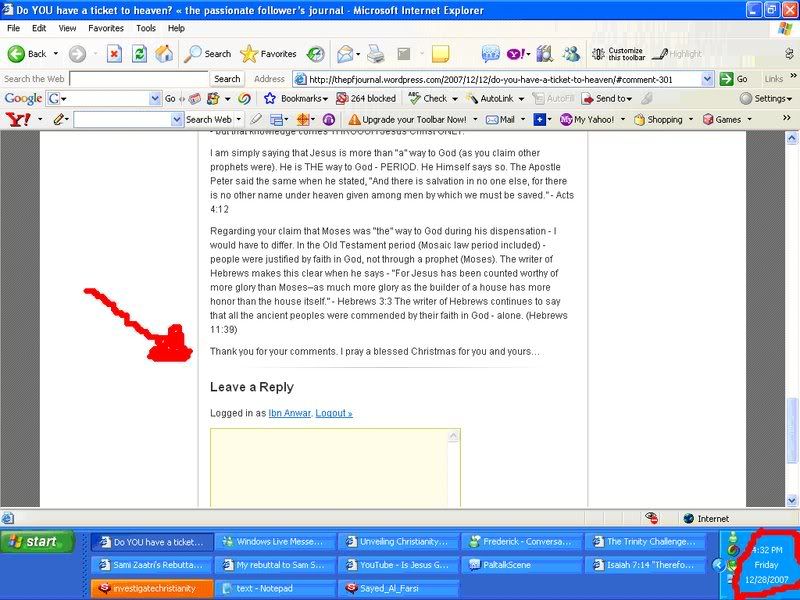Image resolution: width=800 pixels, height=600 pixels.
Task: Open Games on the Yahoo toolbar
Action: pyautogui.click(x=722, y=119)
